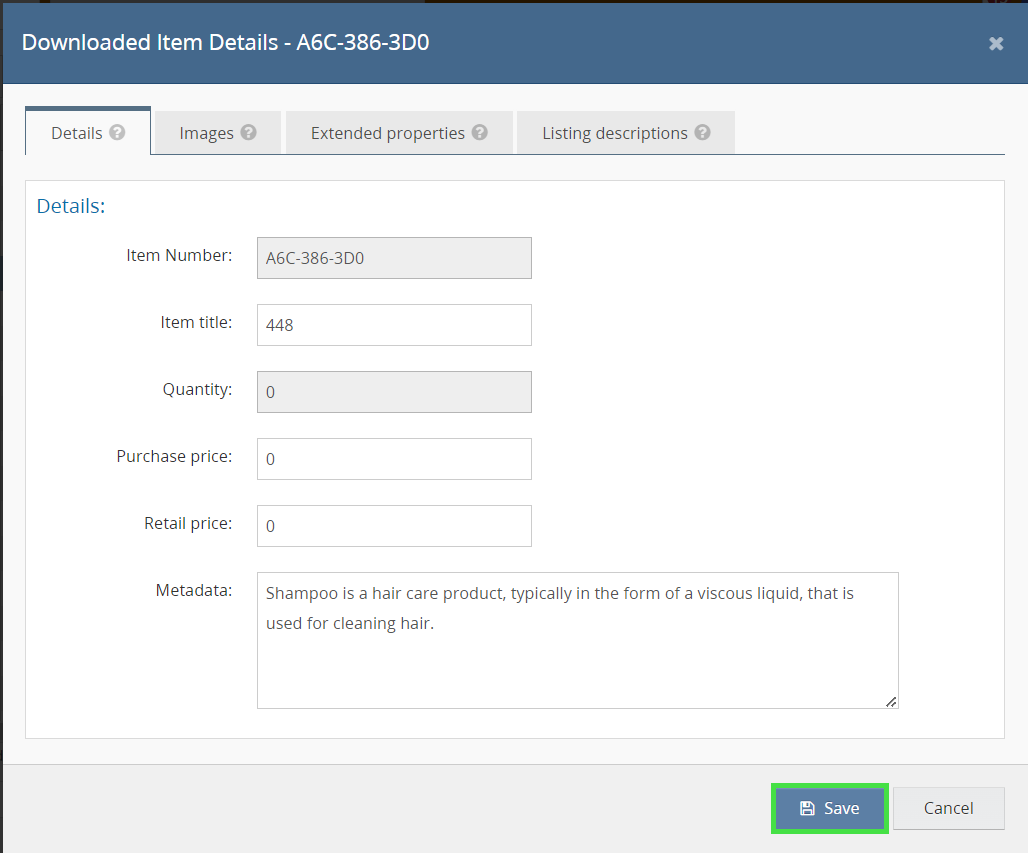The image size is (1028, 853).
Task: Click the 'Purchase price:' label
Action: pos(174,456)
